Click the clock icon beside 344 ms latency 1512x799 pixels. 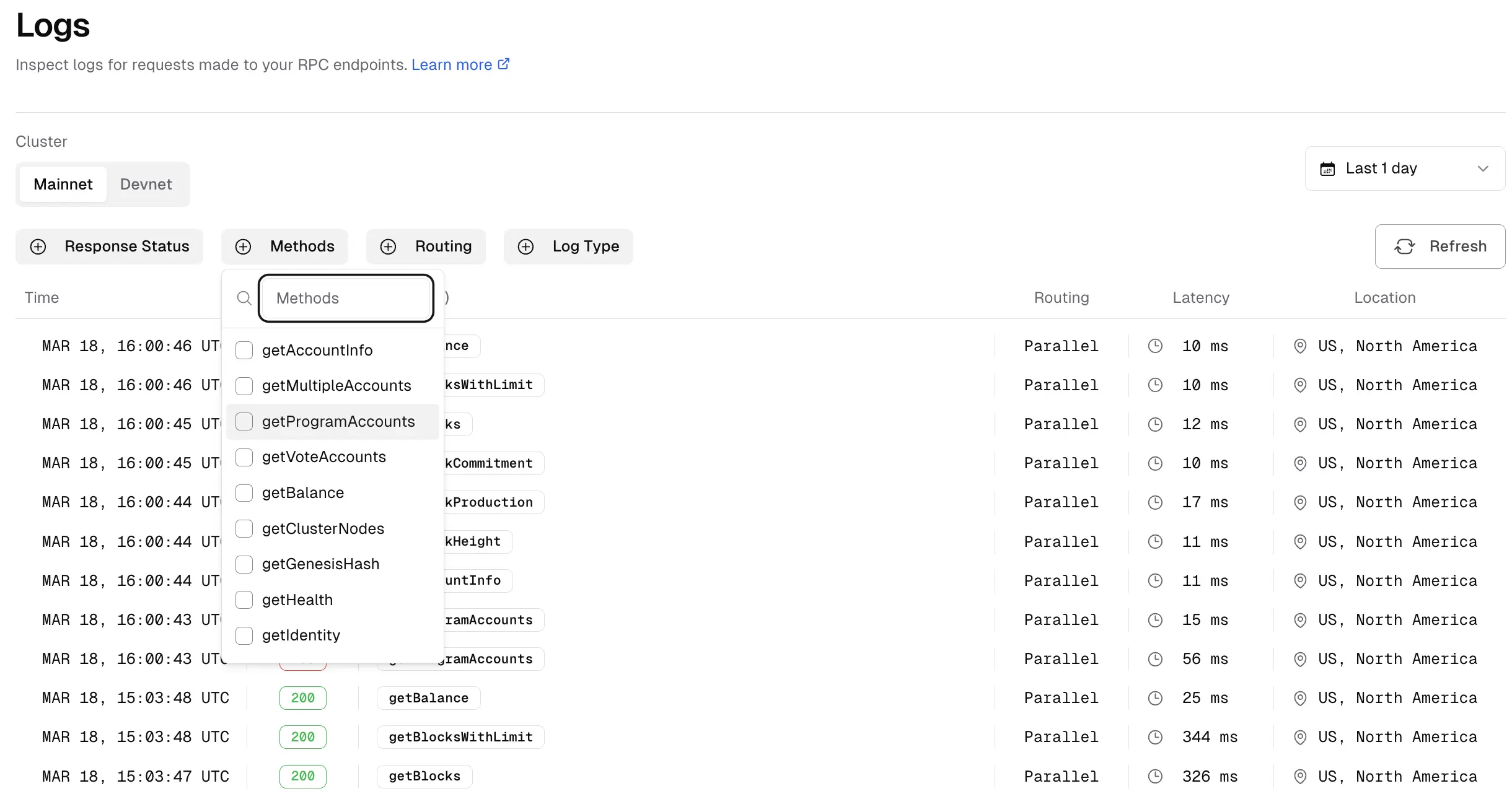[x=1155, y=737]
